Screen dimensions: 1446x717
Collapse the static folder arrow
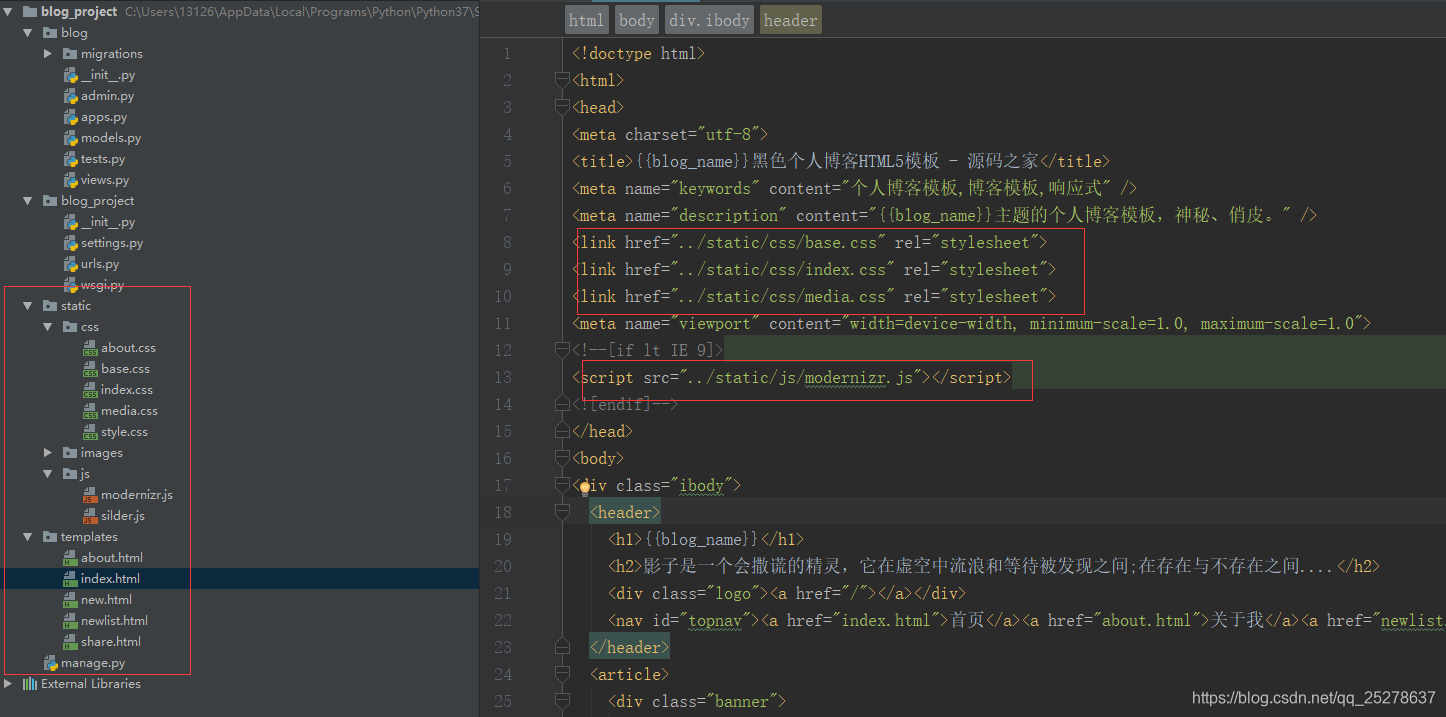(29, 306)
